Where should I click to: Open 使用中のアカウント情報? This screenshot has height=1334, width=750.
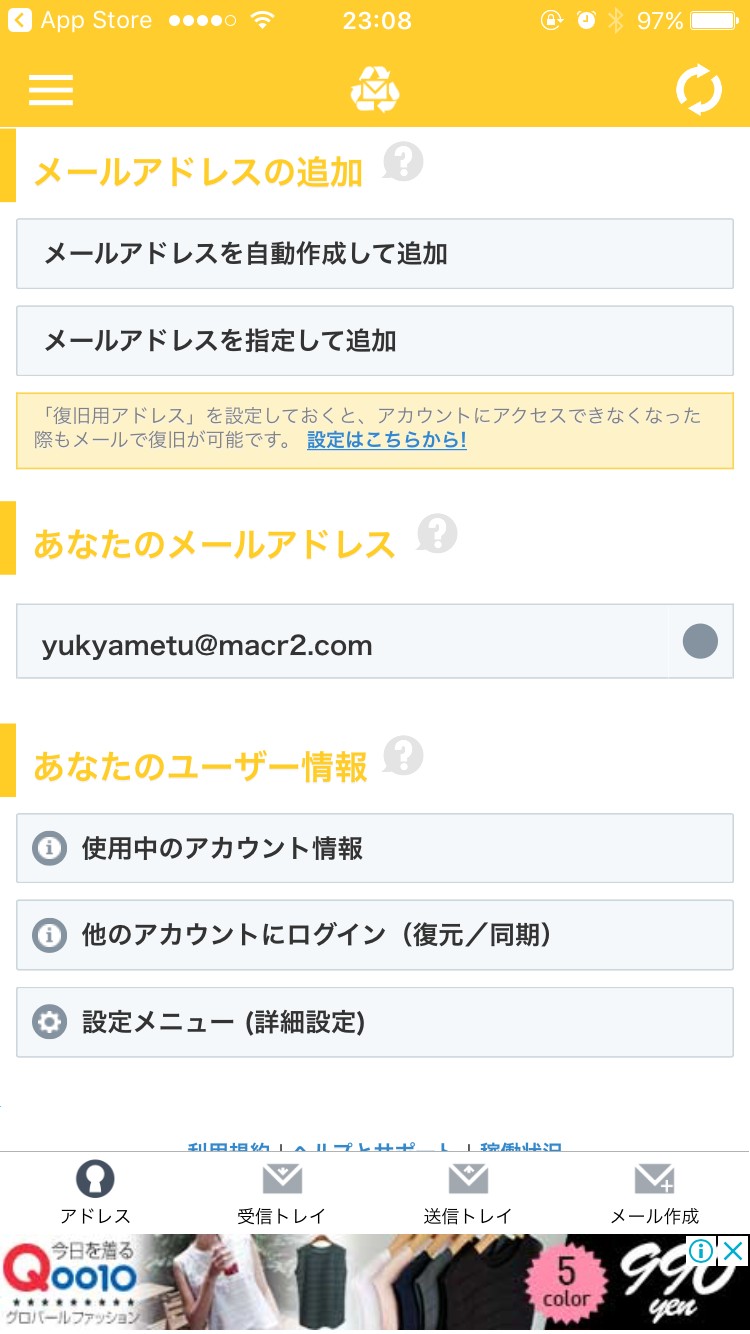(375, 848)
